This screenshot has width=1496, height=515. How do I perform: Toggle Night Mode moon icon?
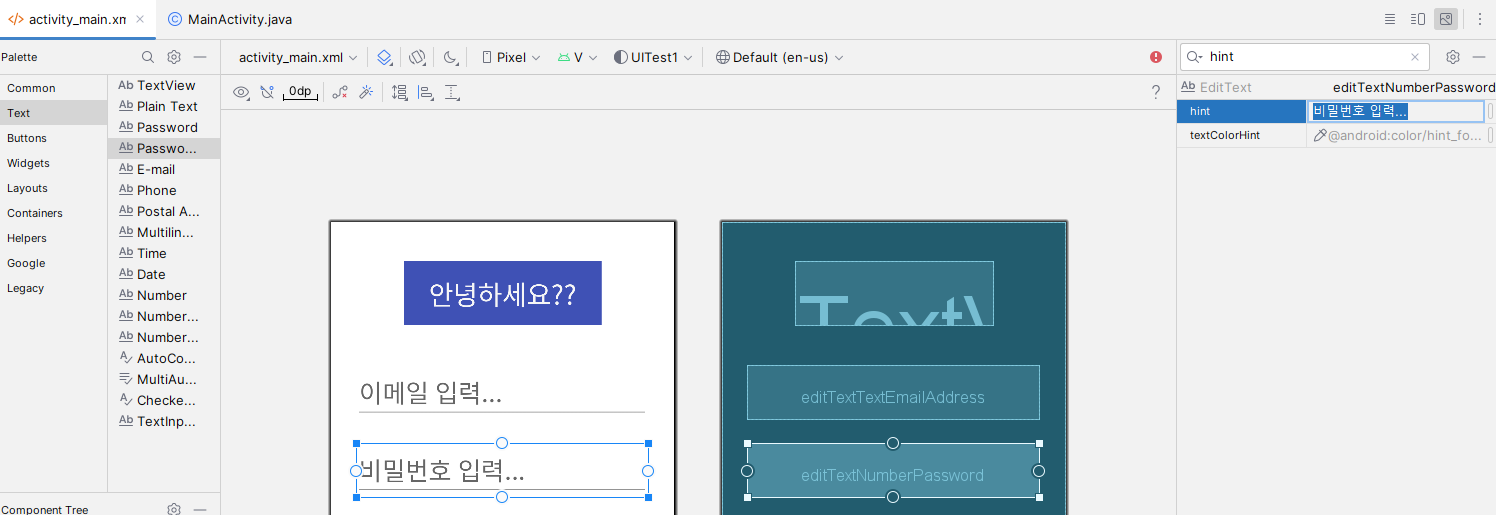[450, 57]
